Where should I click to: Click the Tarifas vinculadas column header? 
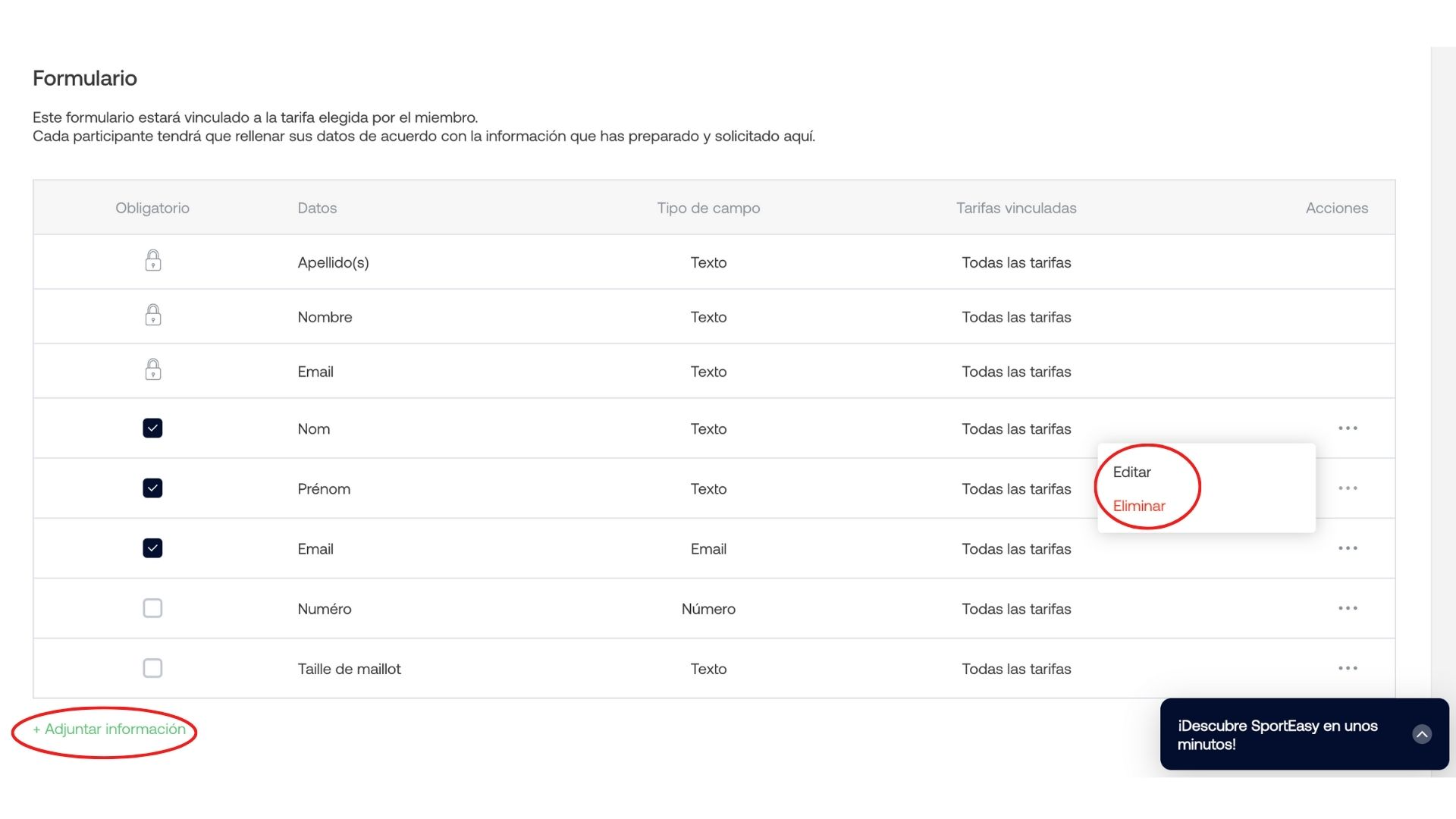pos(1016,208)
